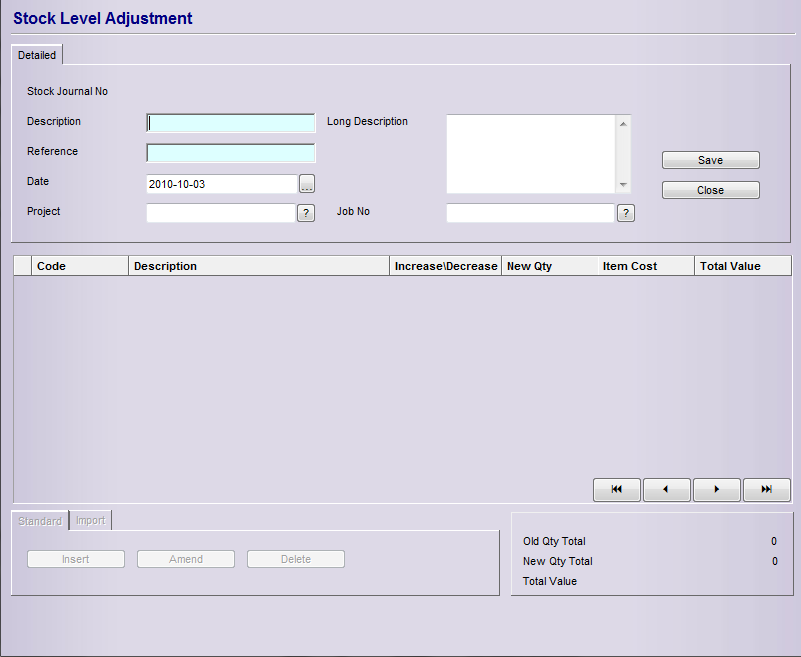
Task: Switch to the Detailed tab
Action: click(x=37, y=55)
